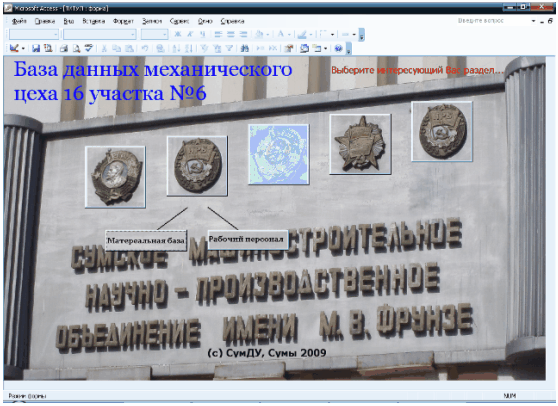Open the Сервис menu
The height and width of the screenshot is (406, 558).
point(179,21)
